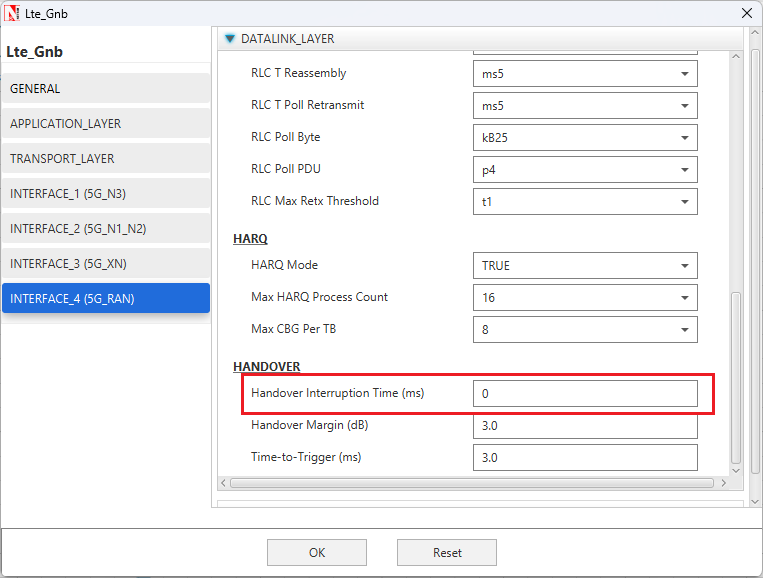Collapse the DATALINK_LAYER section
The image size is (763, 578).
[230, 38]
